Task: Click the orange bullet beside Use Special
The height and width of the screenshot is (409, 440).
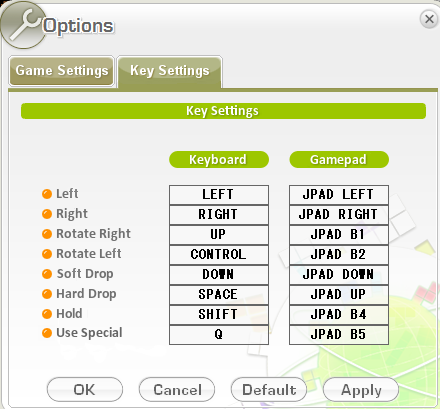Action: click(x=47, y=333)
